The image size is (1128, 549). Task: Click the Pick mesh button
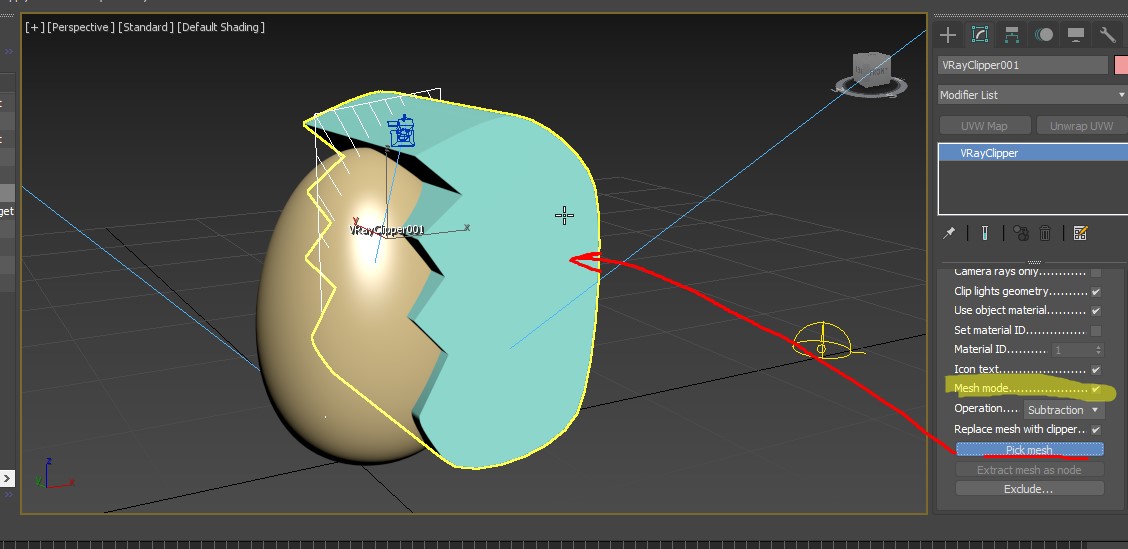pyautogui.click(x=1029, y=450)
